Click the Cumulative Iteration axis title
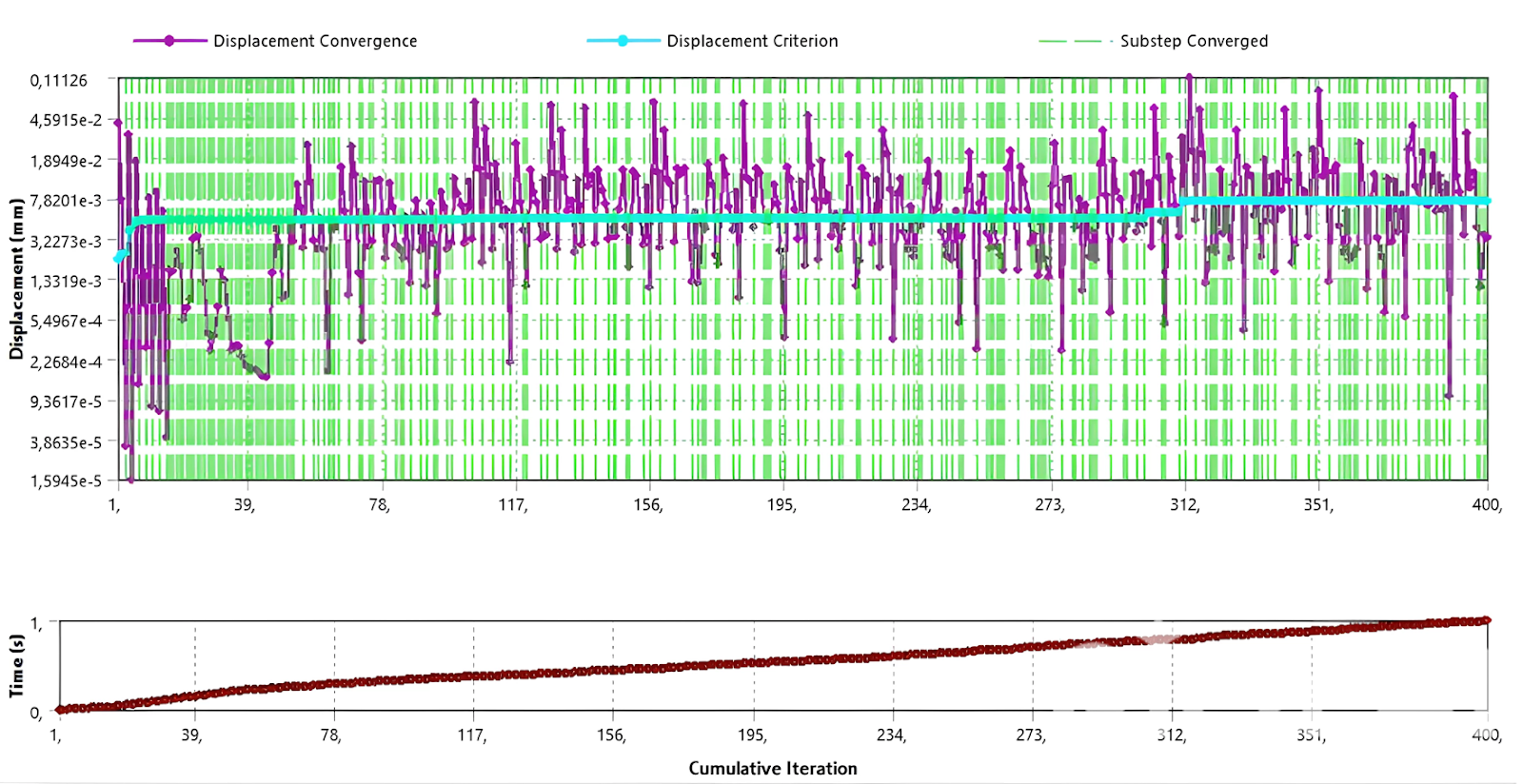Viewport: 1523px width, 784px height. click(x=772, y=768)
